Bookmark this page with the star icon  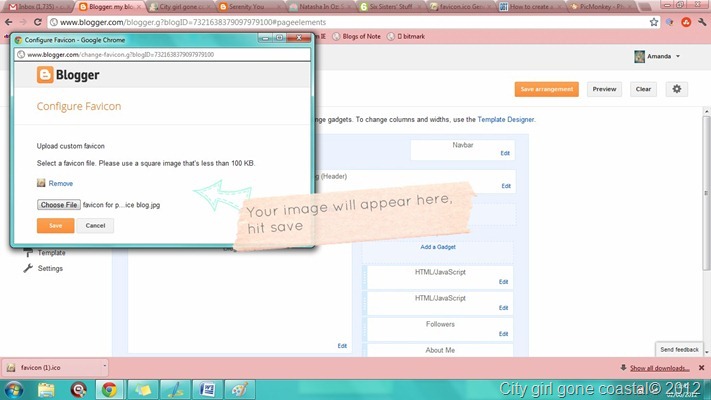click(x=653, y=22)
